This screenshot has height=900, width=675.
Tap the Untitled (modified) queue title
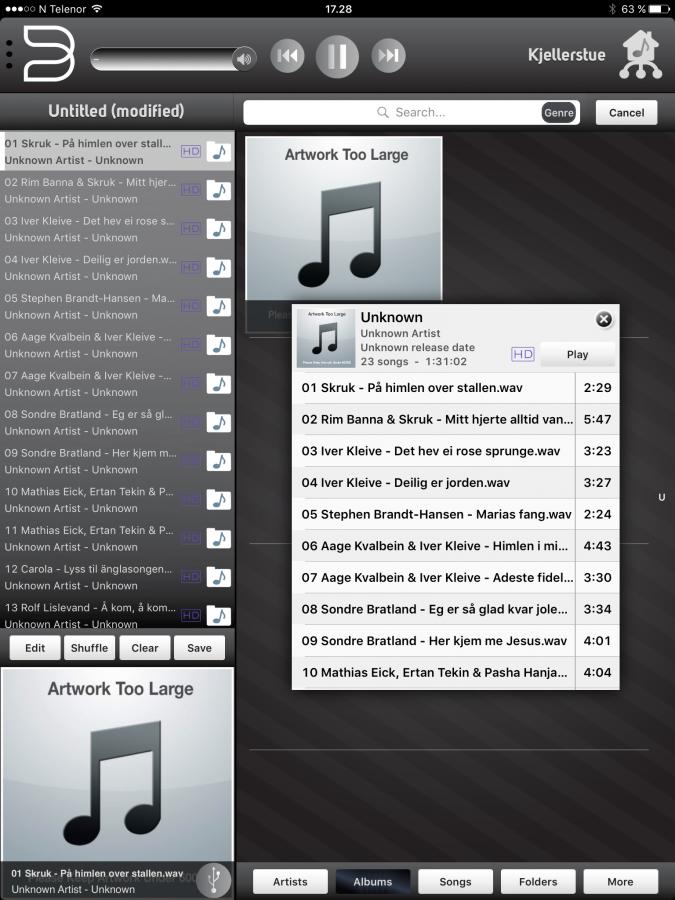pyautogui.click(x=116, y=111)
